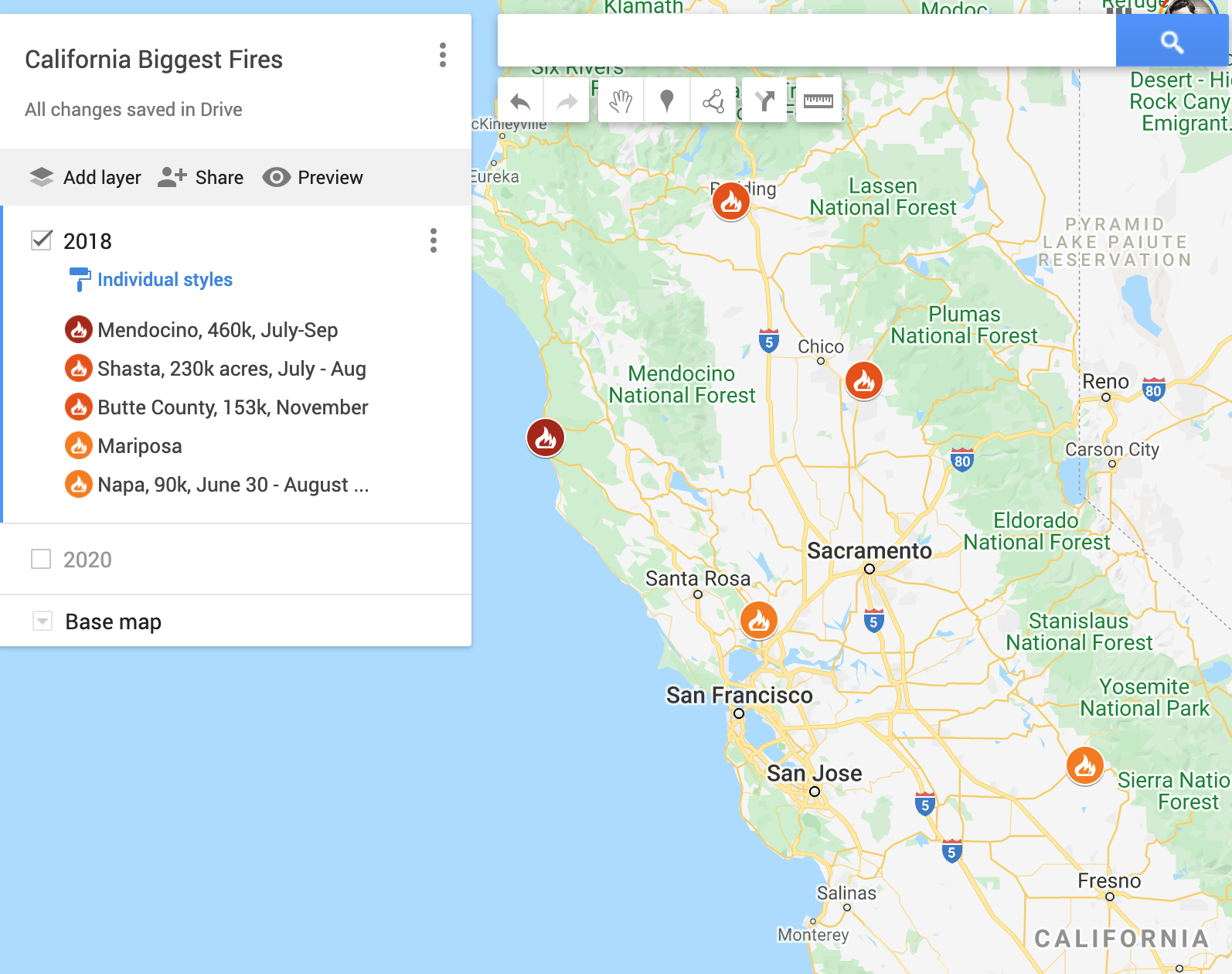Click the 2018 layer title
Viewport: 1232px width, 974px height.
point(87,241)
